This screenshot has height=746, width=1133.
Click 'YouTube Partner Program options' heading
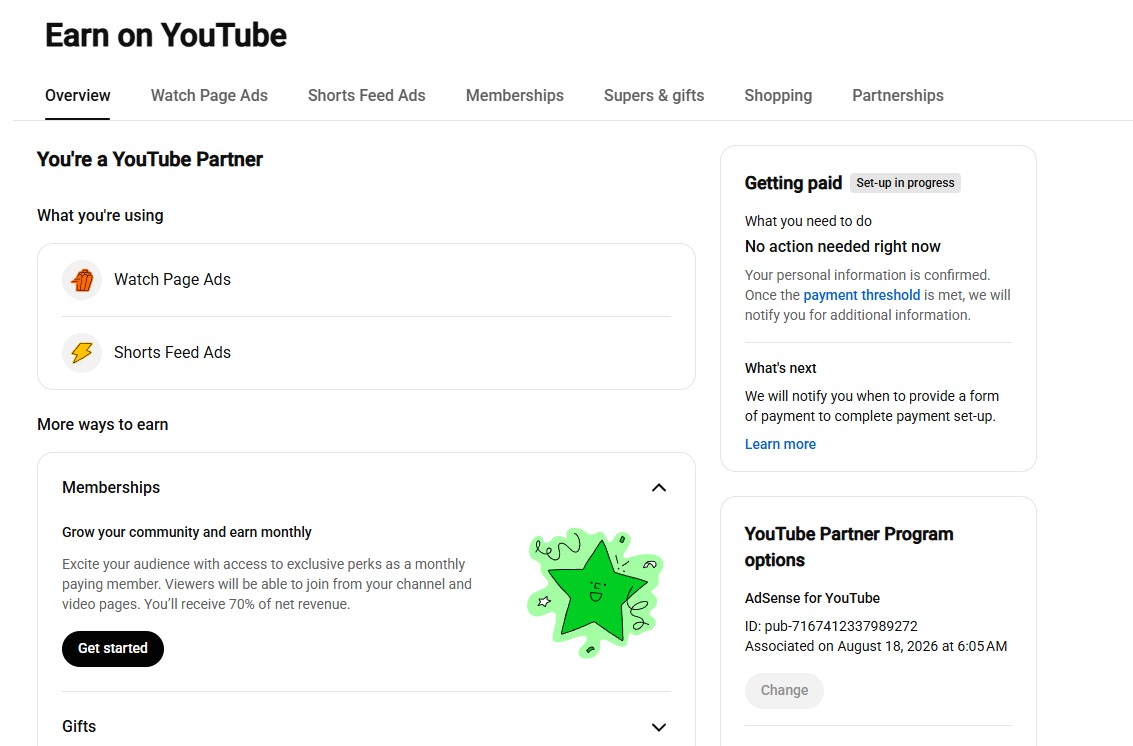coord(849,546)
